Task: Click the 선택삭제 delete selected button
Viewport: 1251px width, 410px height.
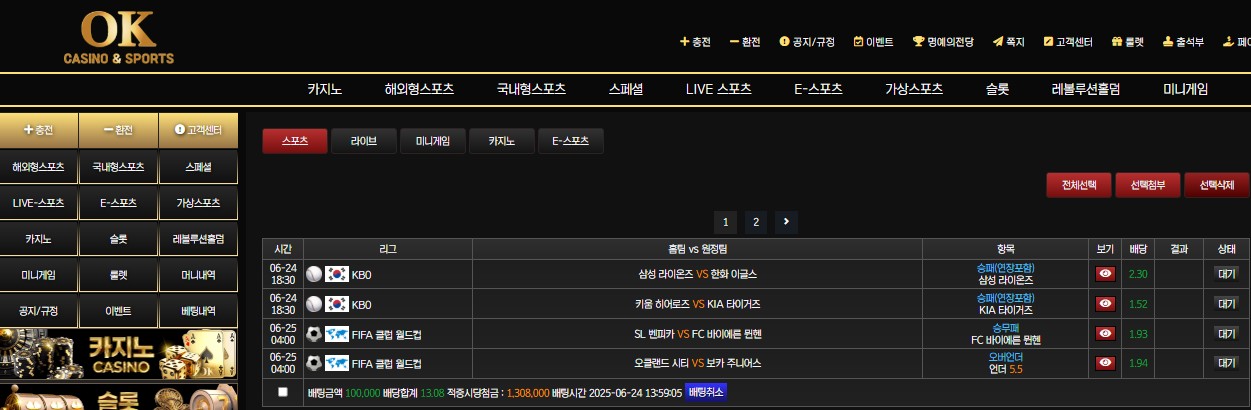Action: pos(1216,185)
